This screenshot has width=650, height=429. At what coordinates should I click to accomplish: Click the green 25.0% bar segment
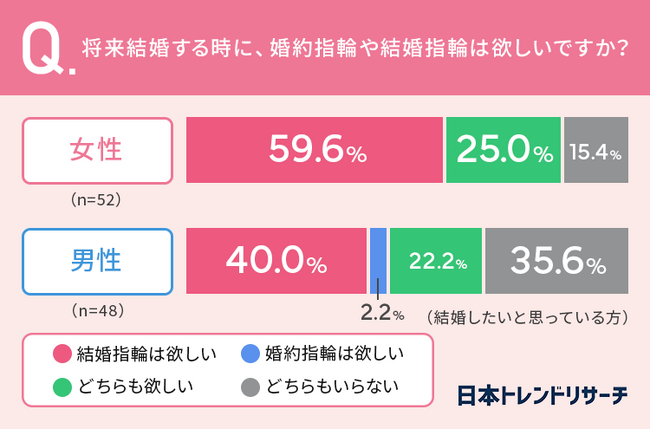coord(503,151)
